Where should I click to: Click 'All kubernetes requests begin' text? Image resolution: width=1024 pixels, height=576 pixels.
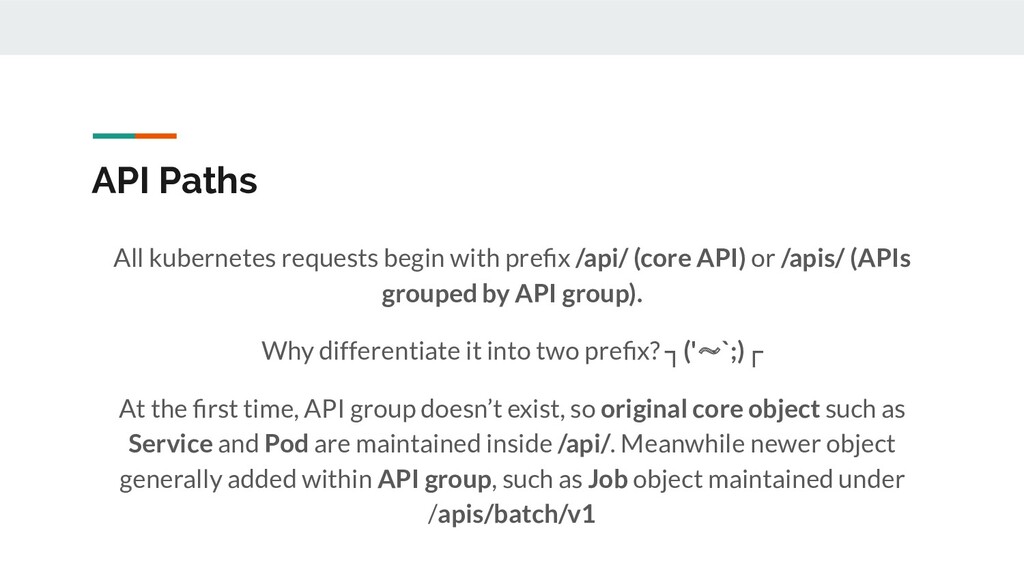point(246,258)
